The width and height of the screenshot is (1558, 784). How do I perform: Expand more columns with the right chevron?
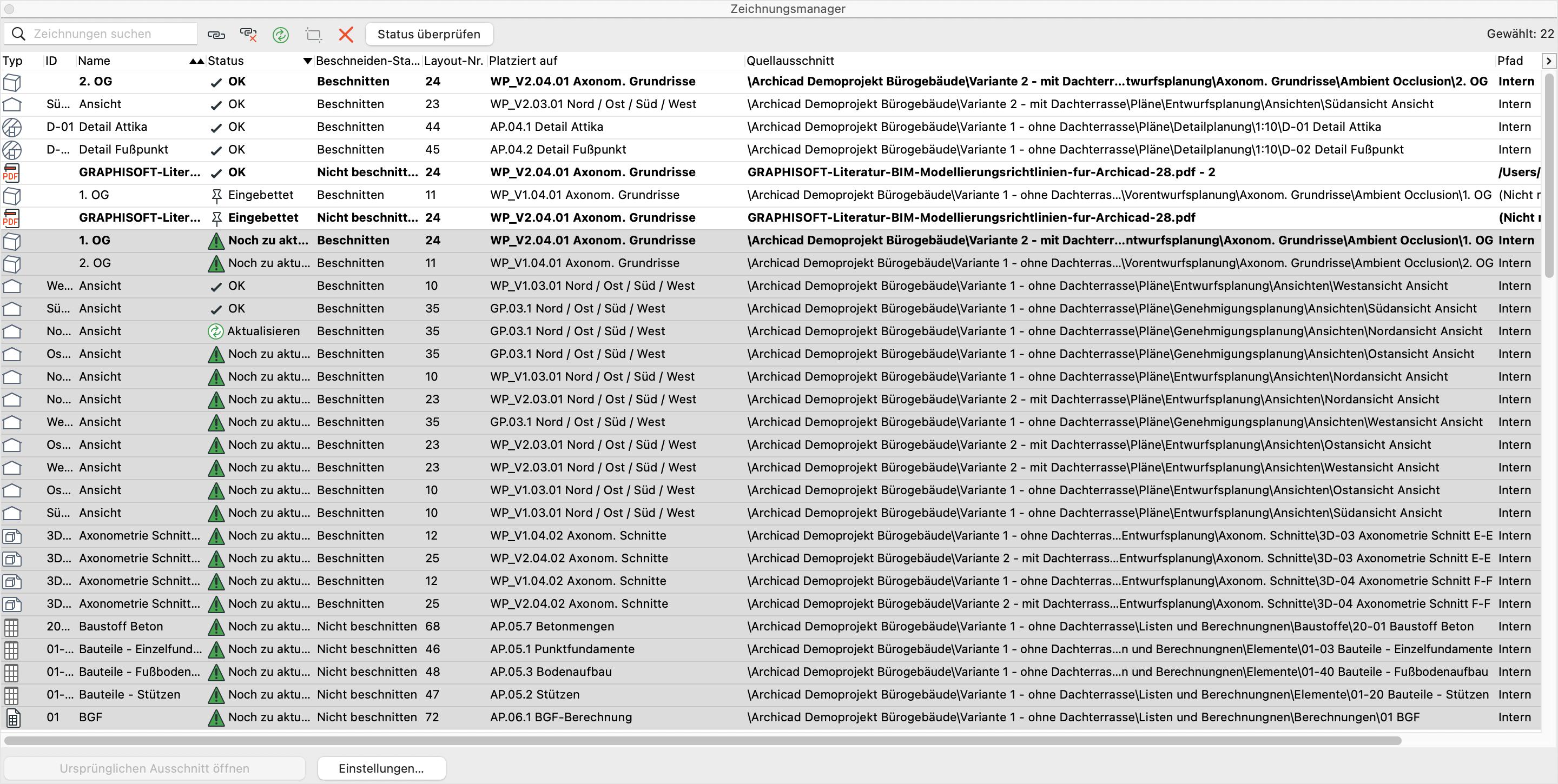pos(1549,61)
